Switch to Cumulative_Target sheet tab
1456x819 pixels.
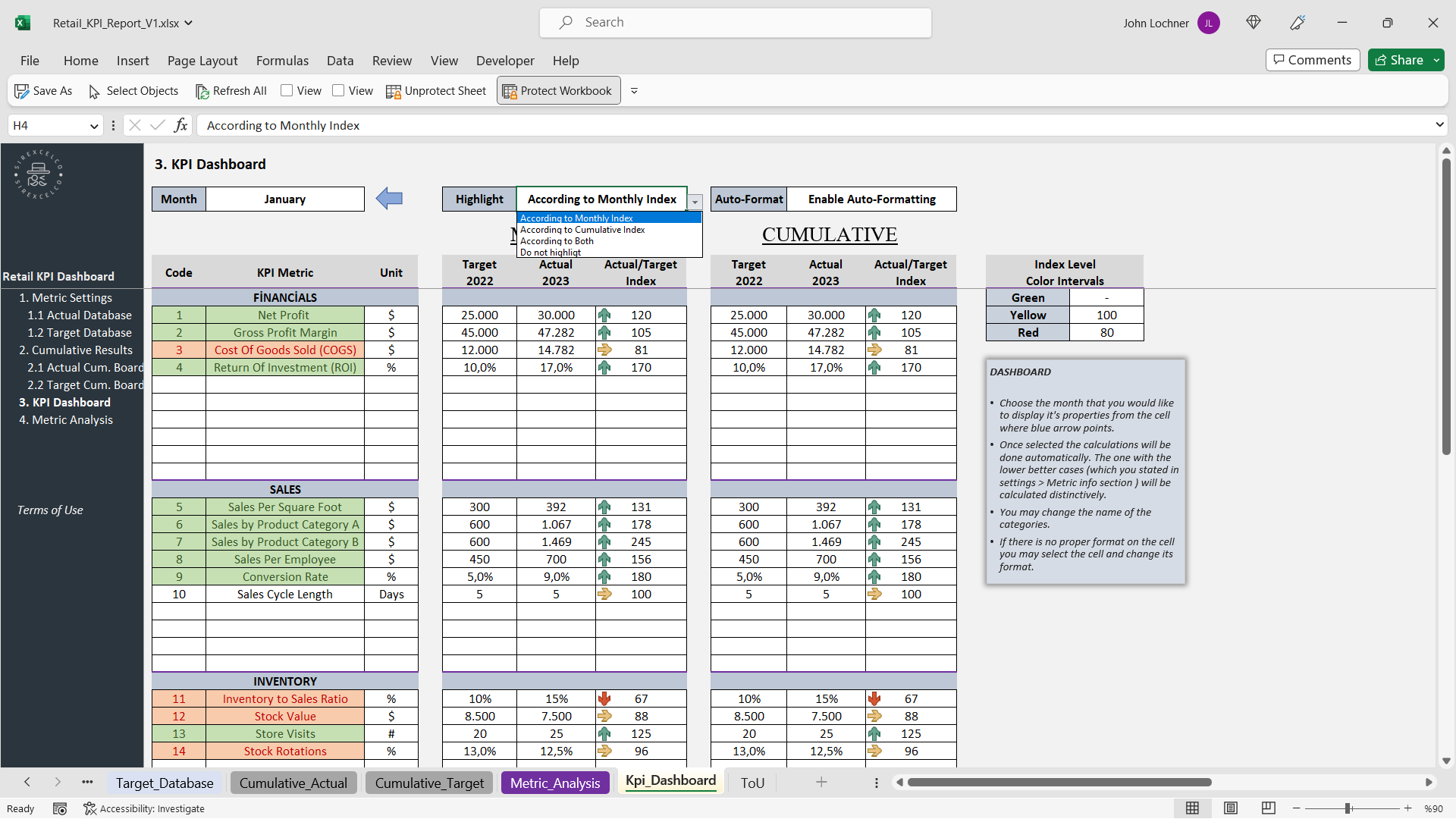coord(429,783)
